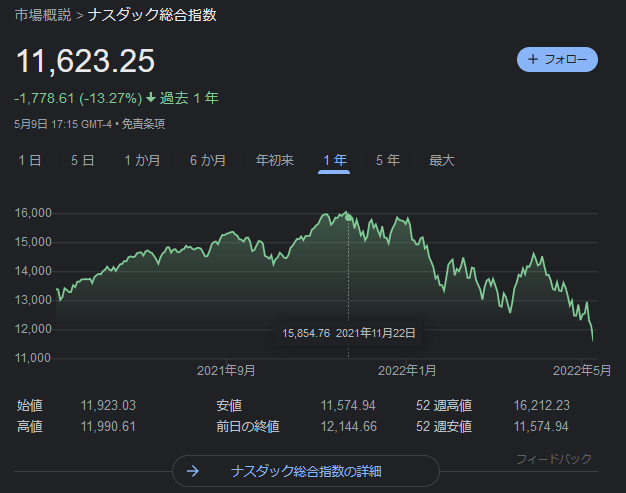The width and height of the screenshot is (626, 493).
Task: Click the 安値 value 11,574.94
Action: coord(348,406)
